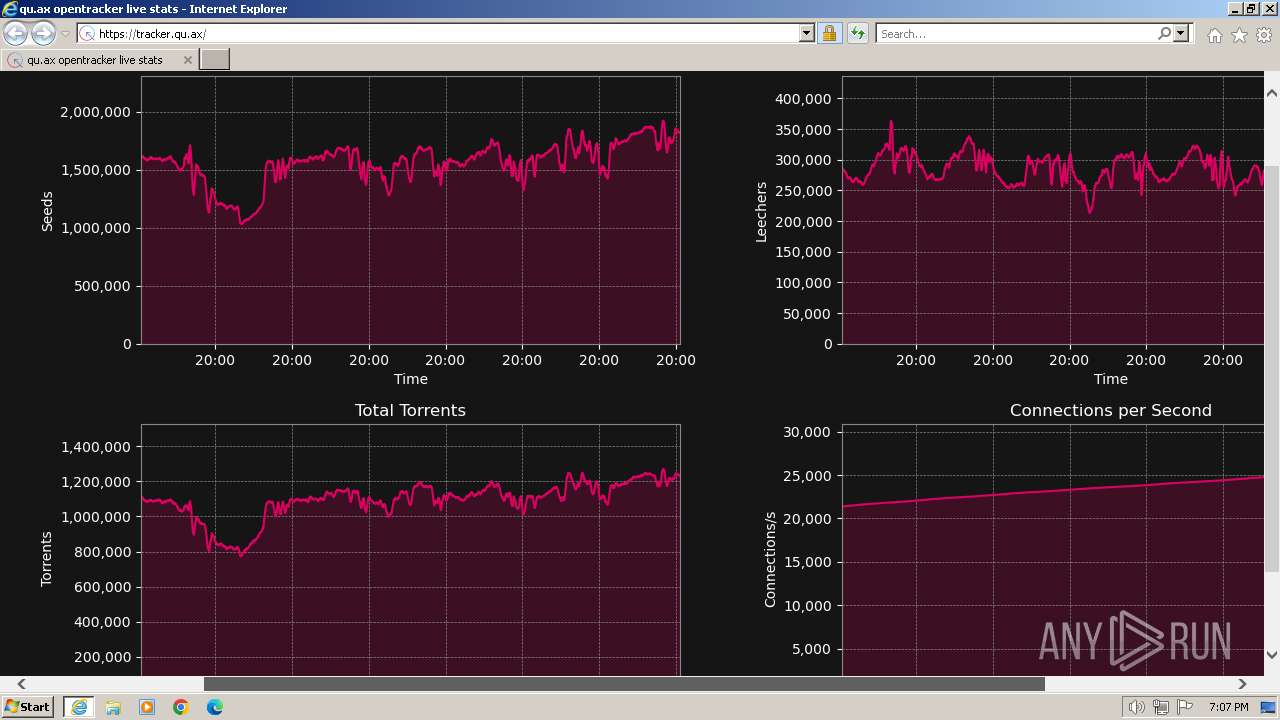Expand the address bar URL dropdown
Screen dimensions: 1280x720
pyautogui.click(x=807, y=33)
